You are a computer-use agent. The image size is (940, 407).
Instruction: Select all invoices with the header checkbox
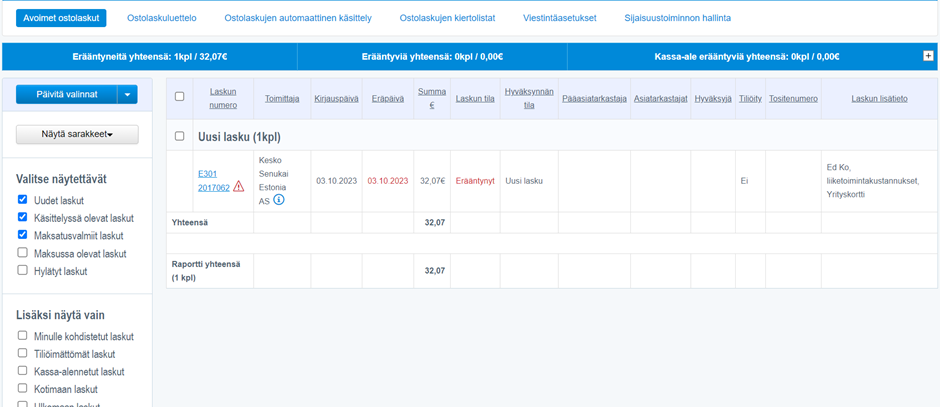click(x=179, y=97)
